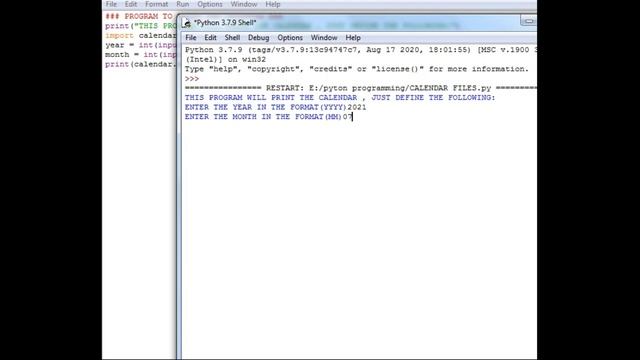Open the Window menu in the editor window
This screenshot has width=640, height=360.
coord(244,4)
